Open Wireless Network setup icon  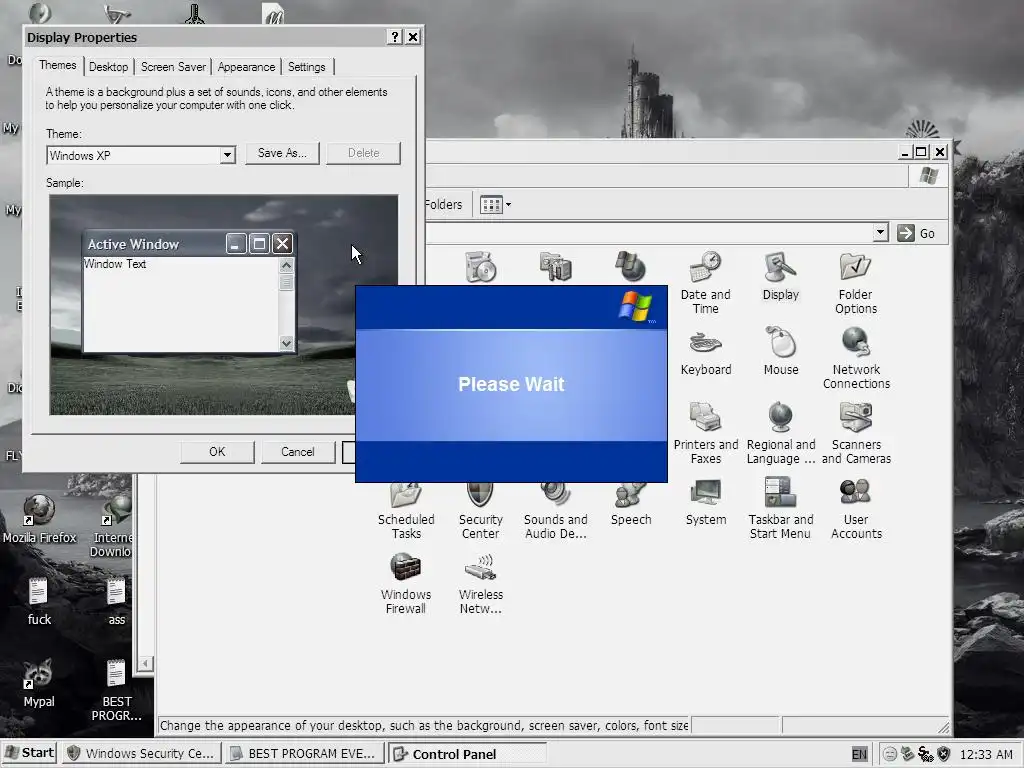480,583
